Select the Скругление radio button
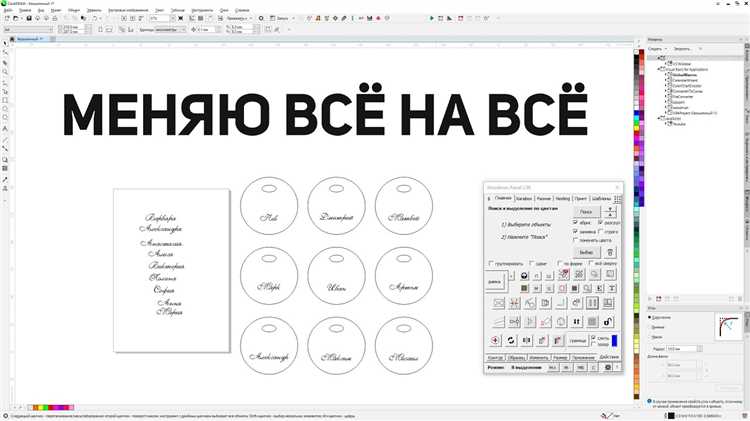This screenshot has height=421, width=750. tap(650, 317)
